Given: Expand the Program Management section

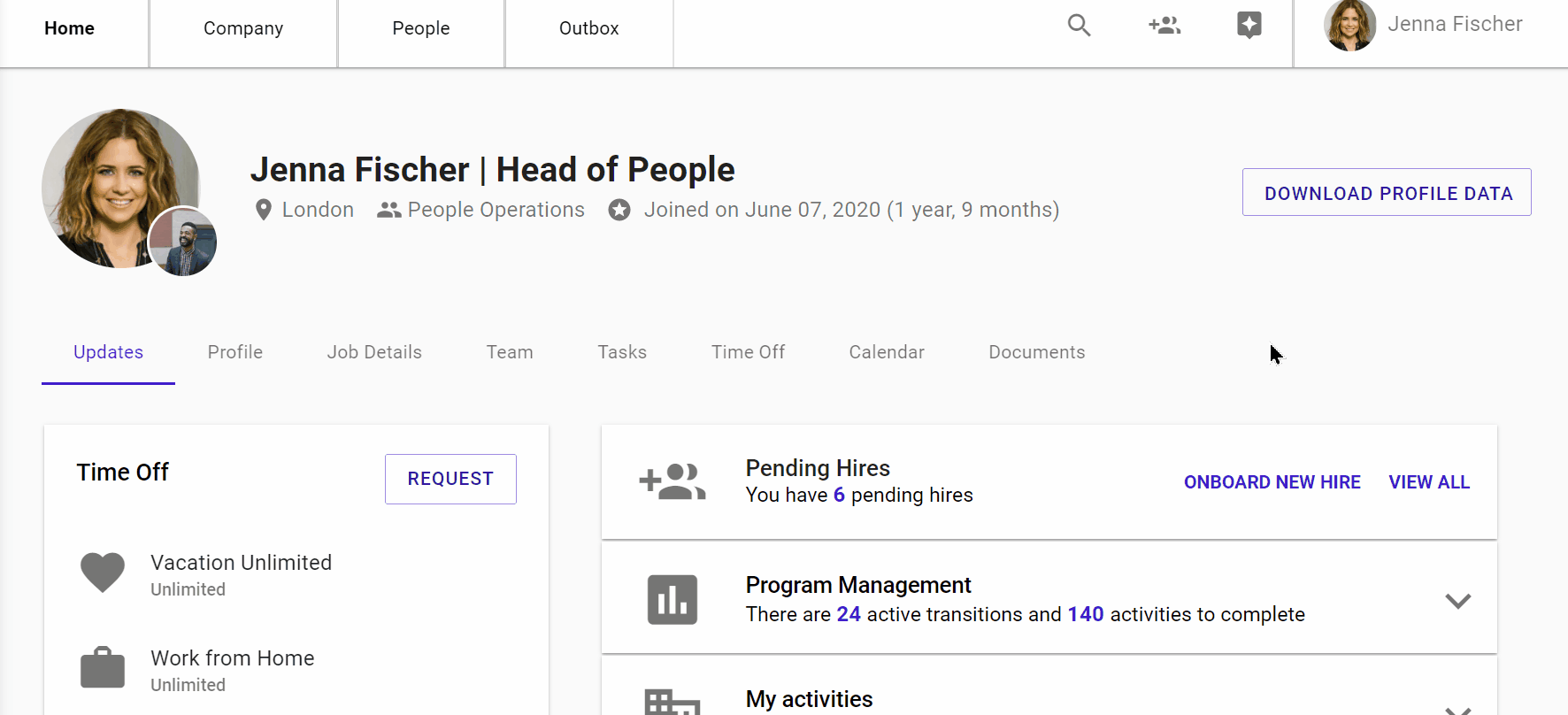Looking at the screenshot, I should 1457,601.
